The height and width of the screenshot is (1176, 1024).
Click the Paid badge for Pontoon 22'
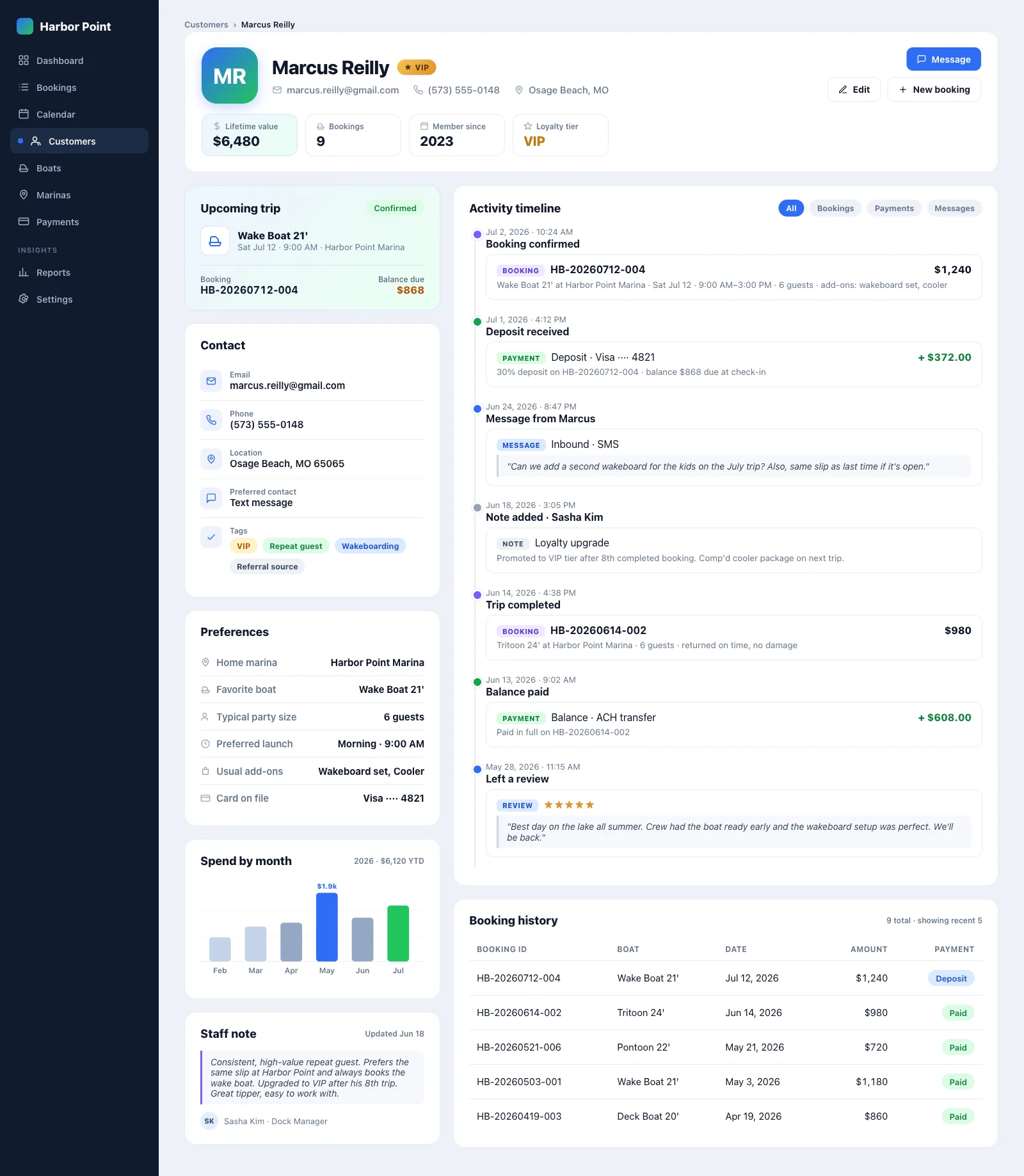click(958, 1047)
